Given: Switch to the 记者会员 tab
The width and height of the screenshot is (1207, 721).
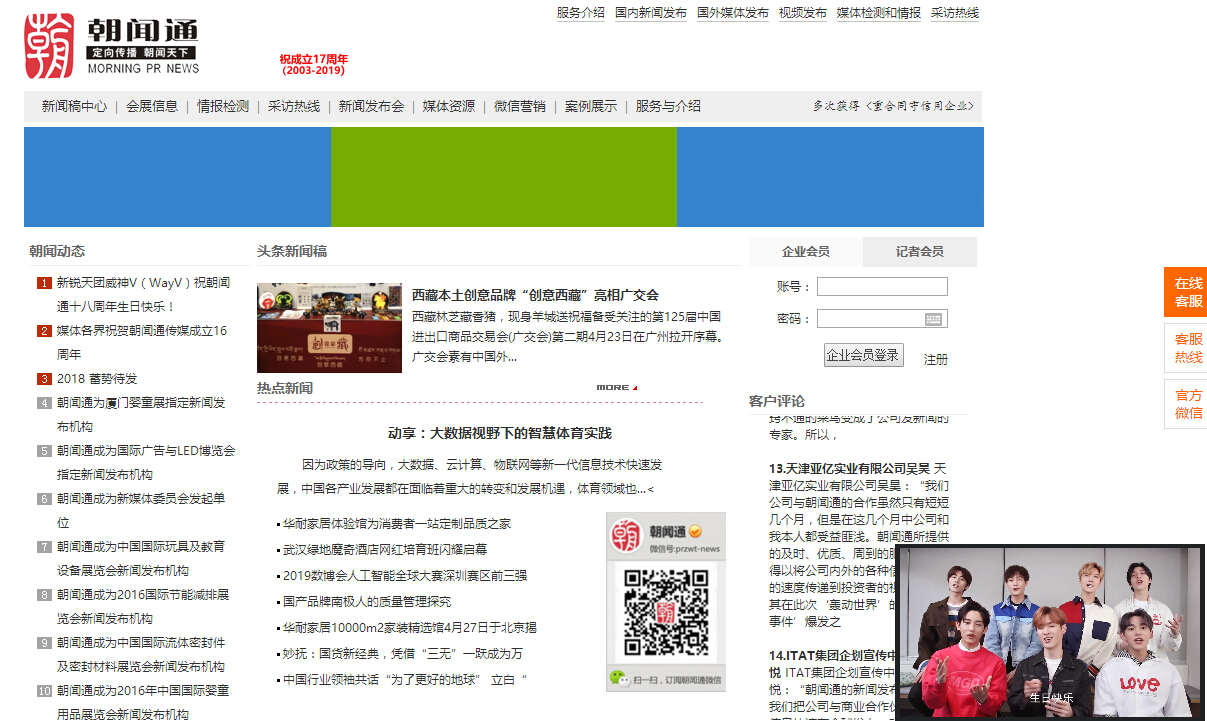Looking at the screenshot, I should click(x=919, y=252).
